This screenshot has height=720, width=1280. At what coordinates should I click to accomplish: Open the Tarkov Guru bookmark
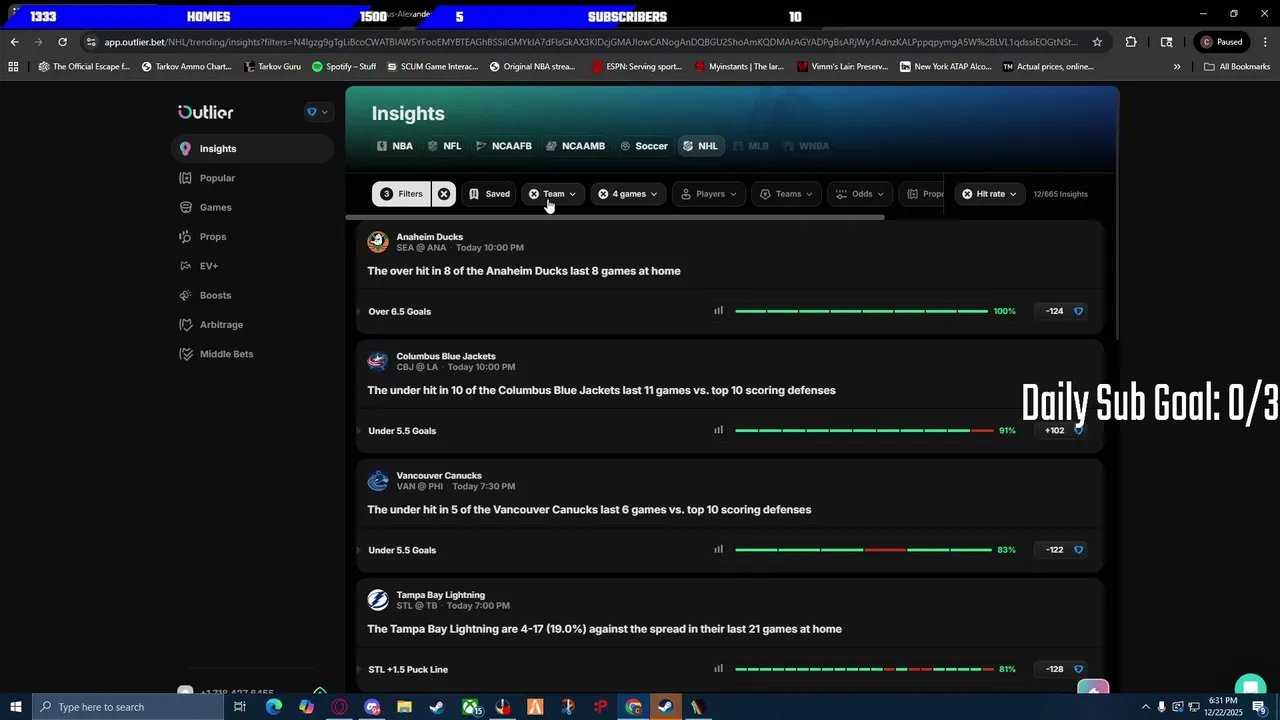point(272,67)
